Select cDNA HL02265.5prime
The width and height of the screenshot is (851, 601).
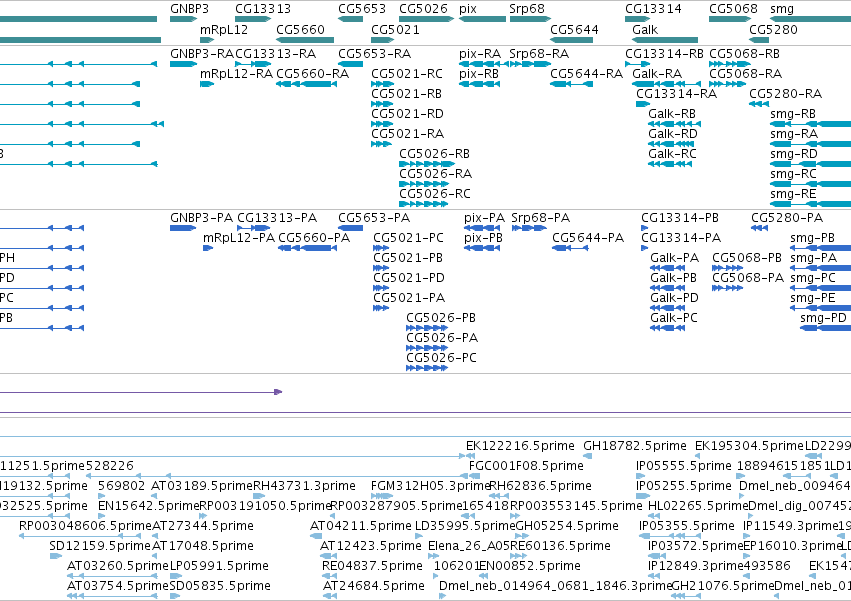point(698,506)
